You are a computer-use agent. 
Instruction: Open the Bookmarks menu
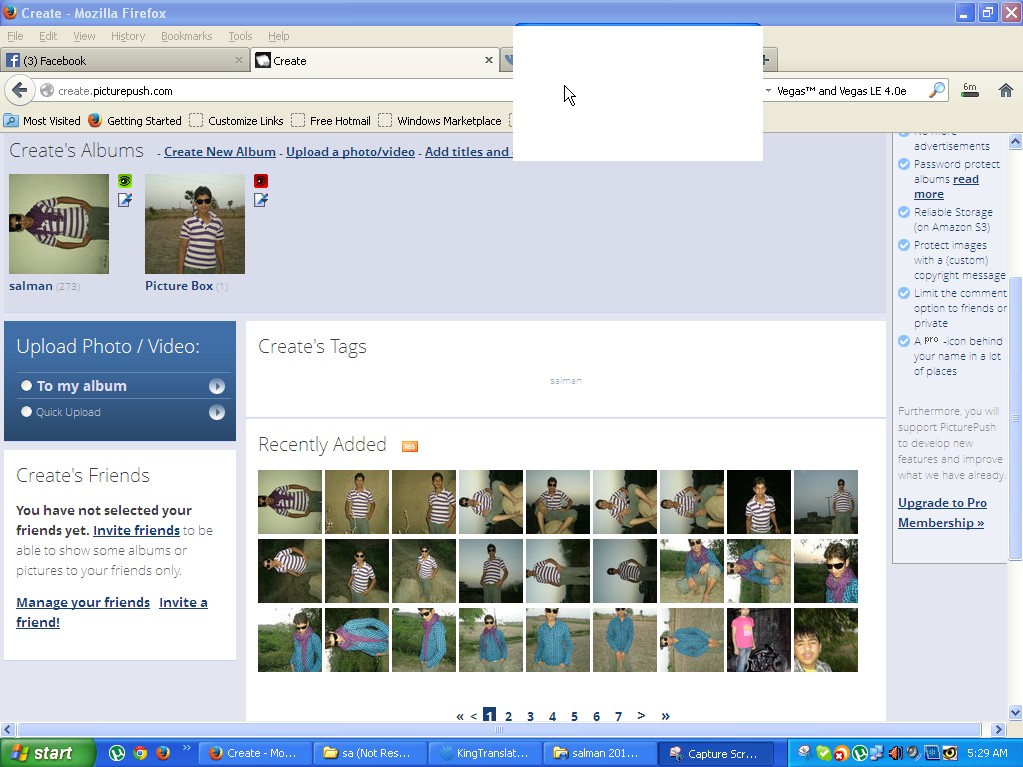(187, 36)
